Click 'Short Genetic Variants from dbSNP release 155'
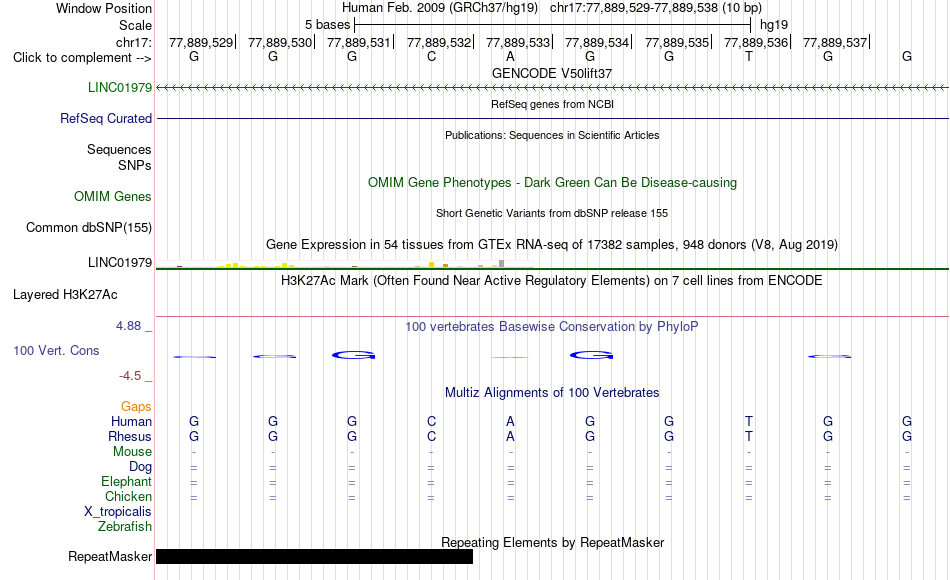Screen dimensions: 950x580 click(x=552, y=213)
